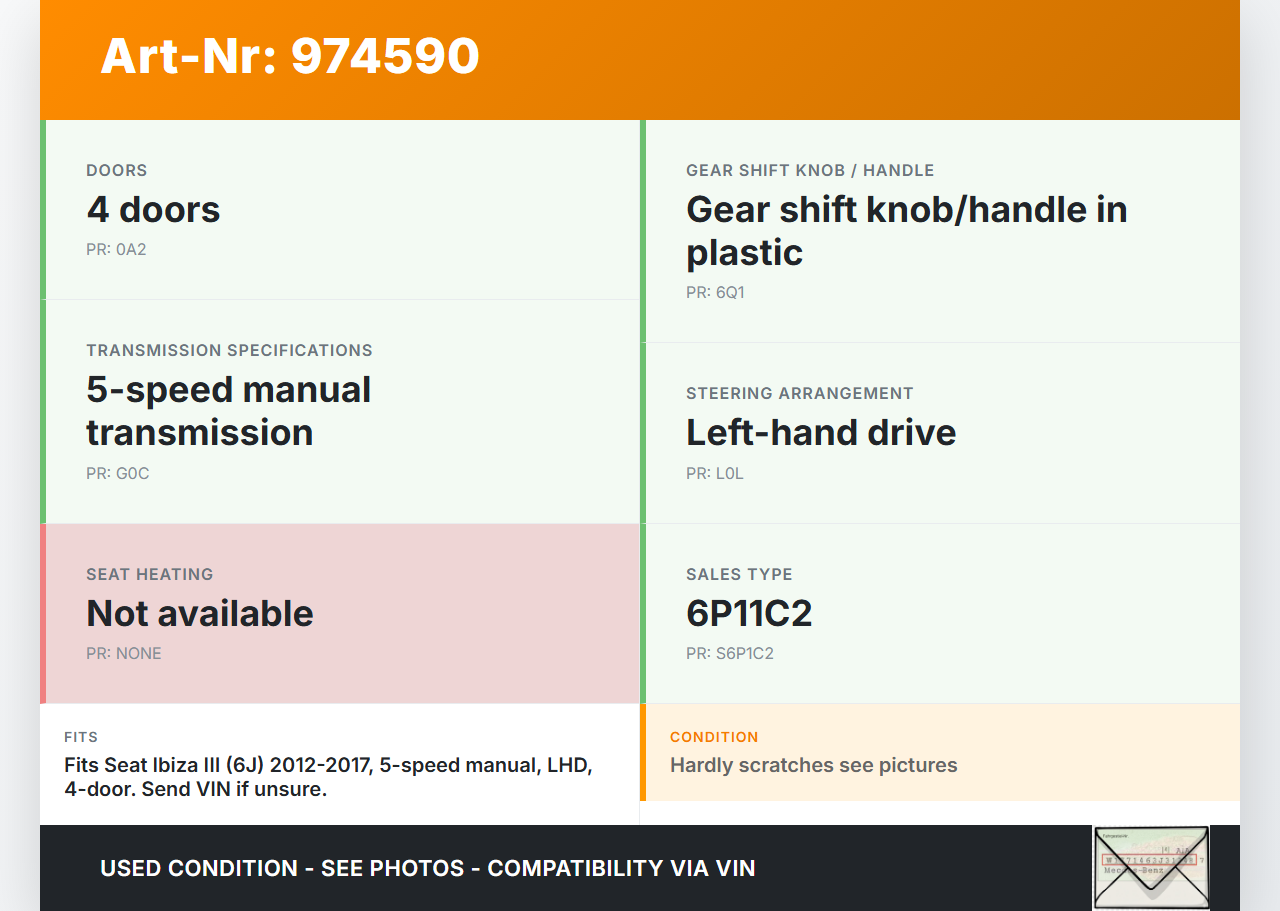Screen dimensions: 1280x911
Task: Click the Sales Type 6P11C2 value
Action: 749,613
